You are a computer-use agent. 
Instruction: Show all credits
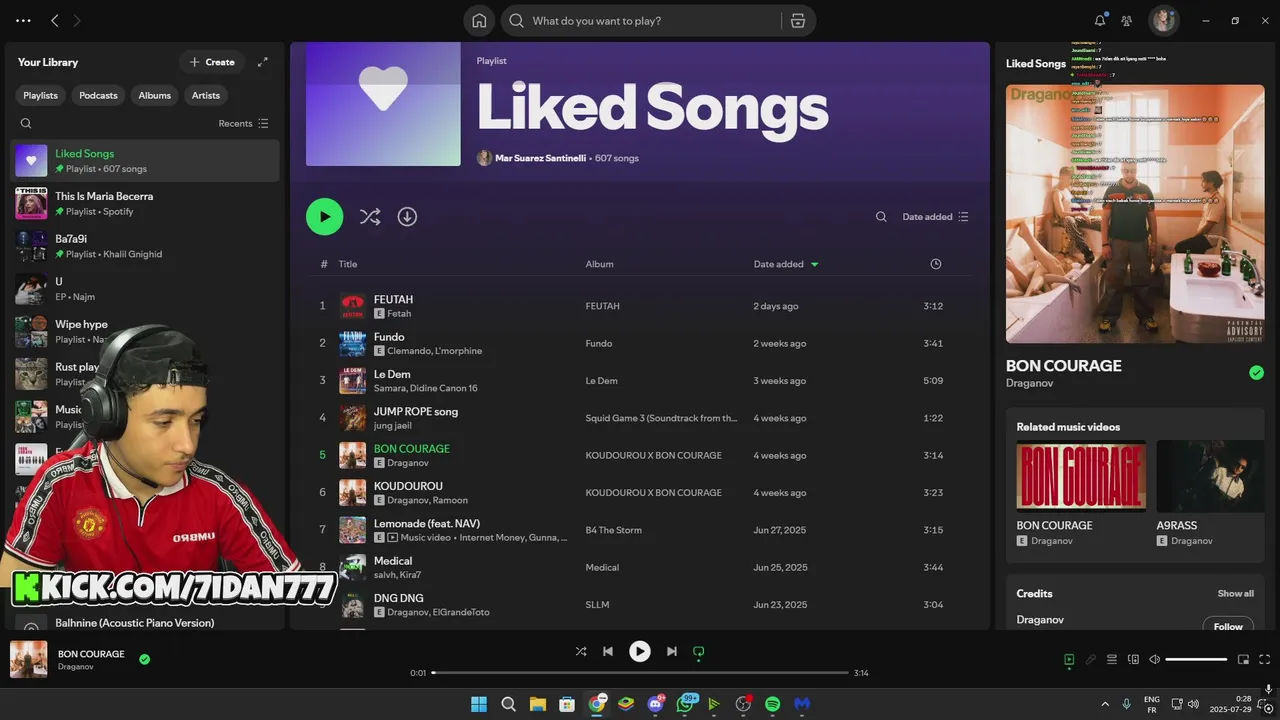click(1236, 593)
